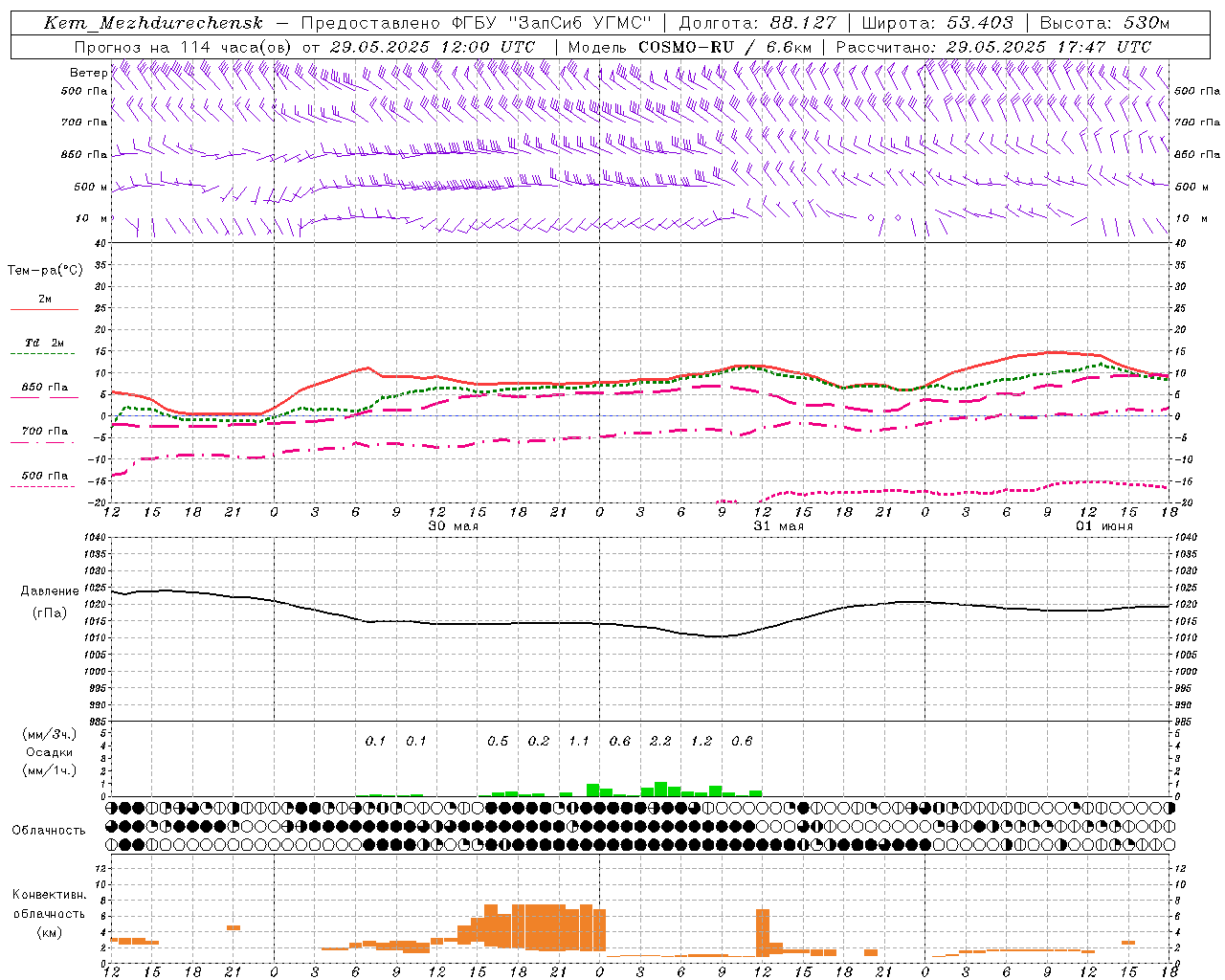The image size is (1225, 980).
Task: Click the Облачность cloud cover label
Action: pos(49,831)
